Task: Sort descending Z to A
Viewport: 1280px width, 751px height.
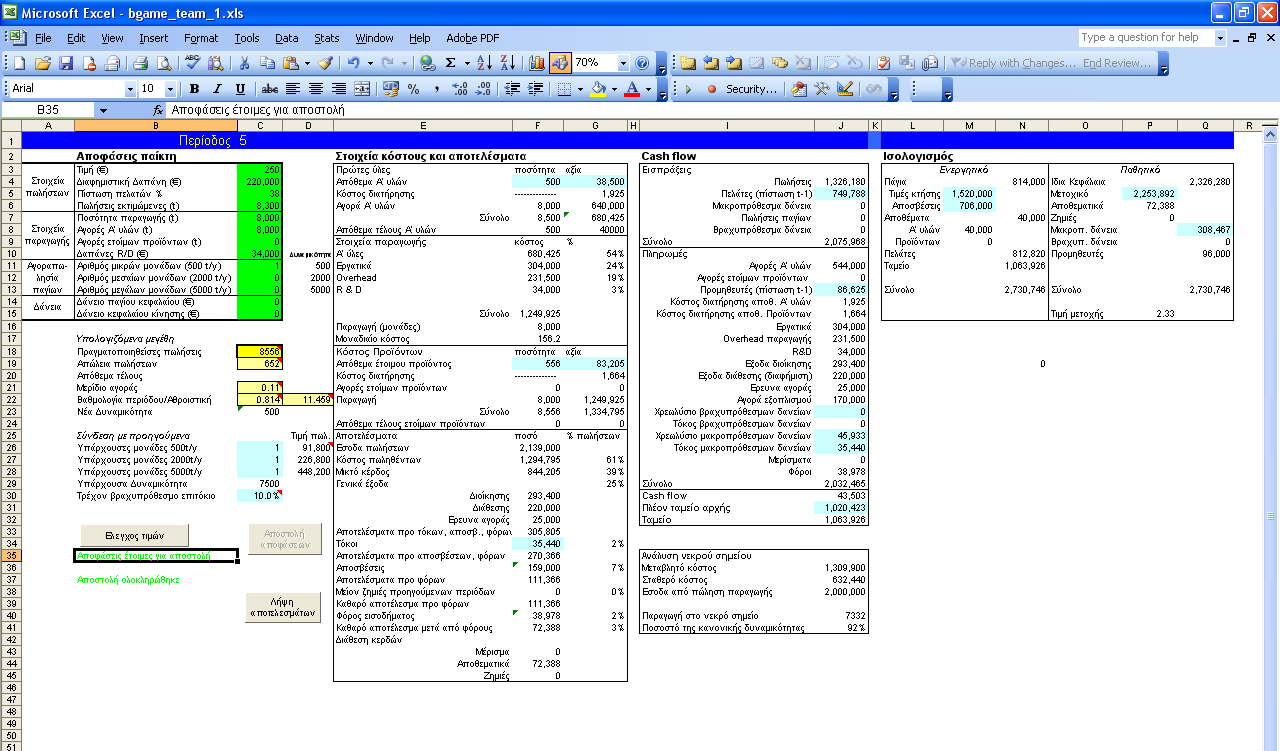Action: pos(508,63)
